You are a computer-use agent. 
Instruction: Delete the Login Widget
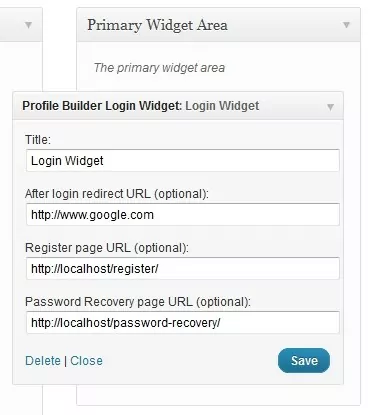[x=43, y=361]
